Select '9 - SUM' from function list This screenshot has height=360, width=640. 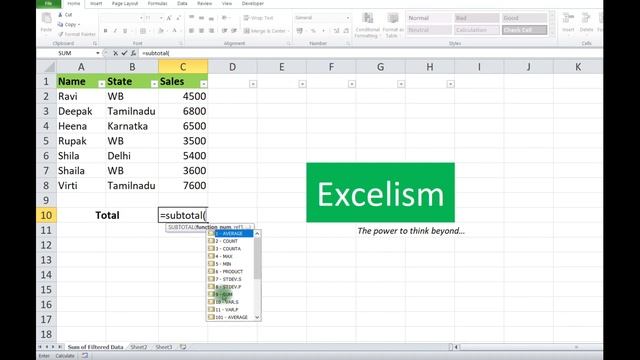231,294
